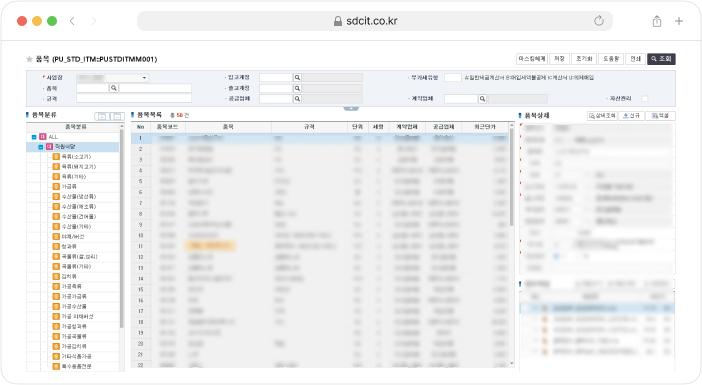
Task: Select 수산물(기타) category icon
Action: point(56,227)
